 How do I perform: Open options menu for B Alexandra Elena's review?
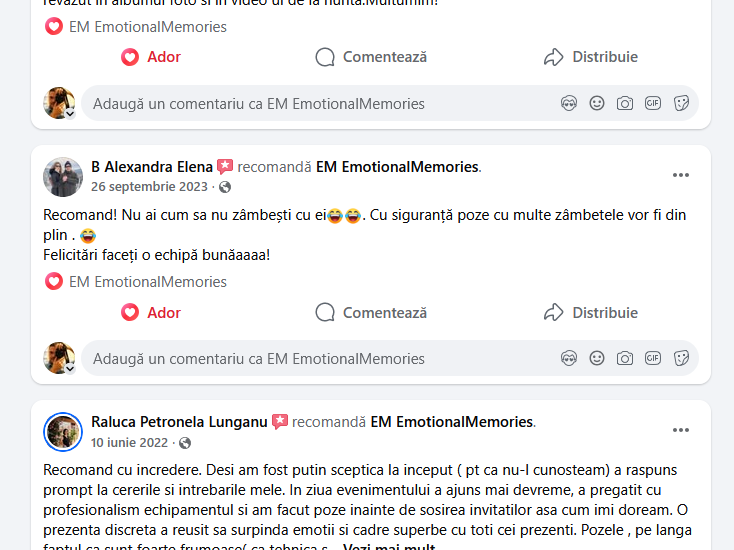[681, 175]
